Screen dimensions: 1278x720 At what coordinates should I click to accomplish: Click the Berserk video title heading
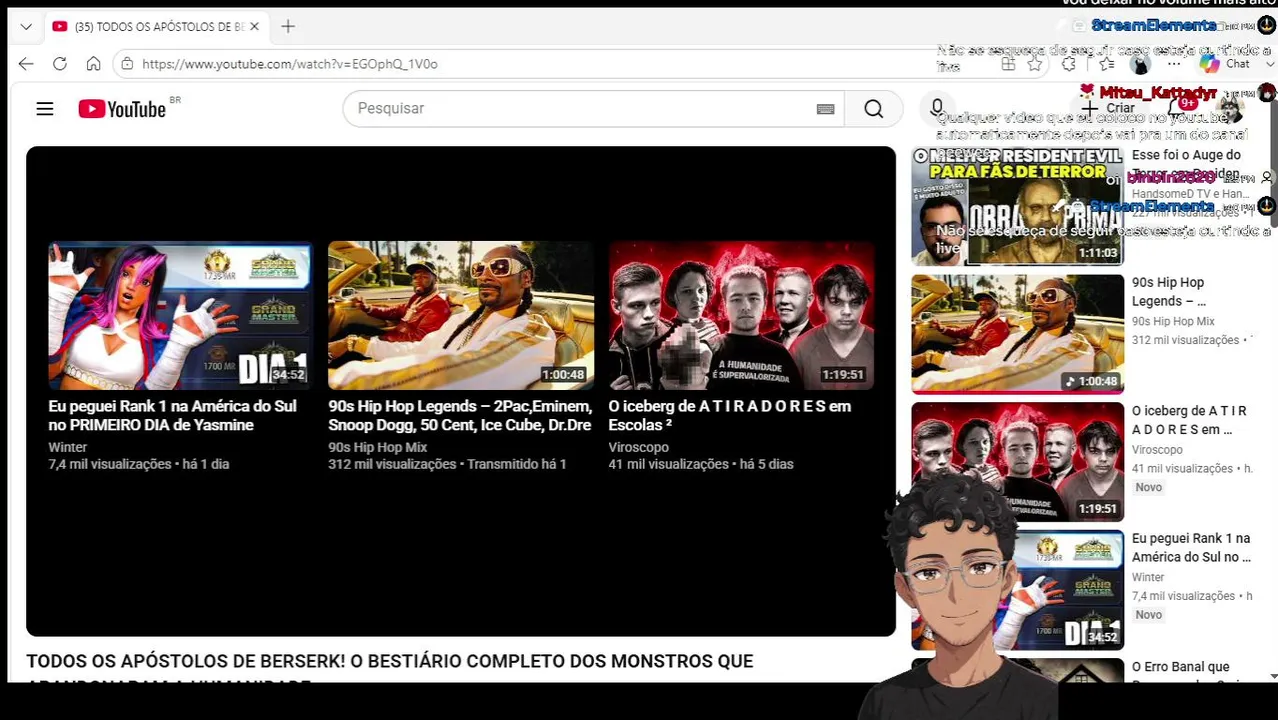point(389,670)
